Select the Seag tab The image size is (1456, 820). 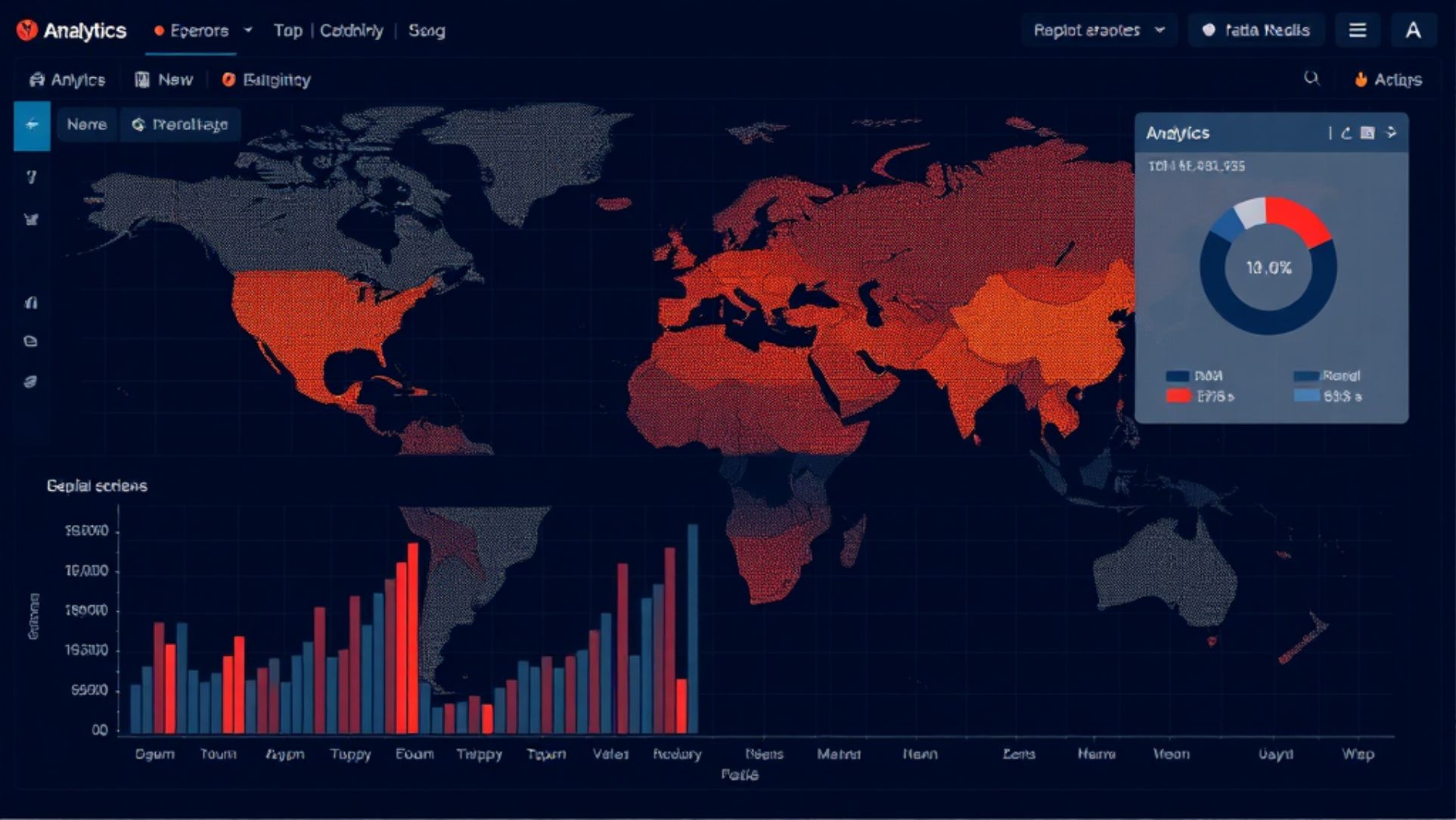427,31
